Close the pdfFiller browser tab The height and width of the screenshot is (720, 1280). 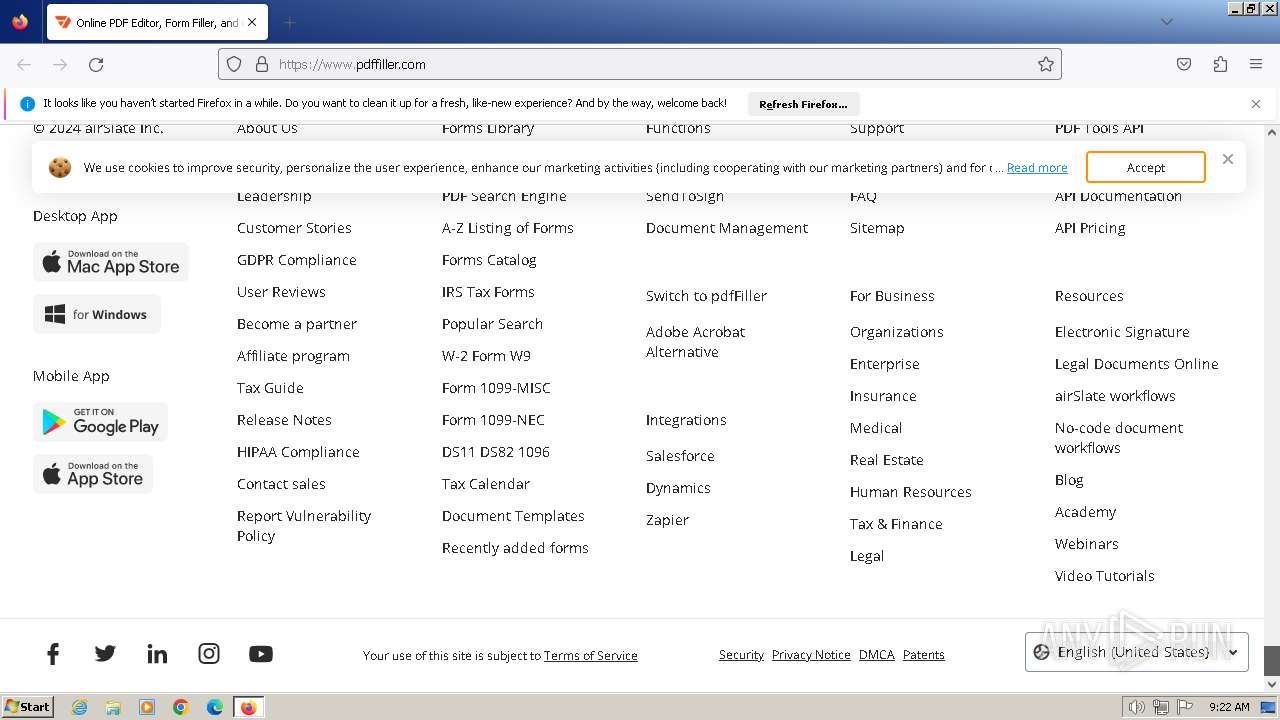[252, 22]
